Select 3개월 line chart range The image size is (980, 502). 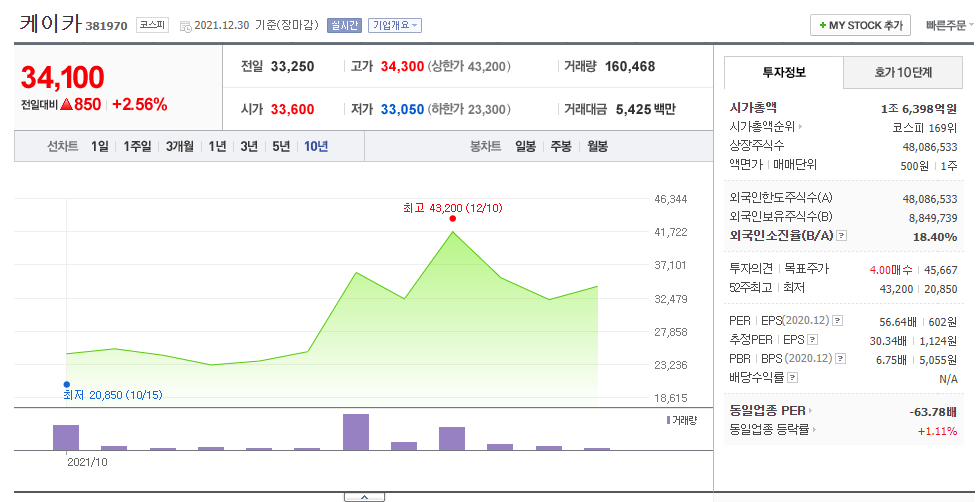[x=180, y=146]
